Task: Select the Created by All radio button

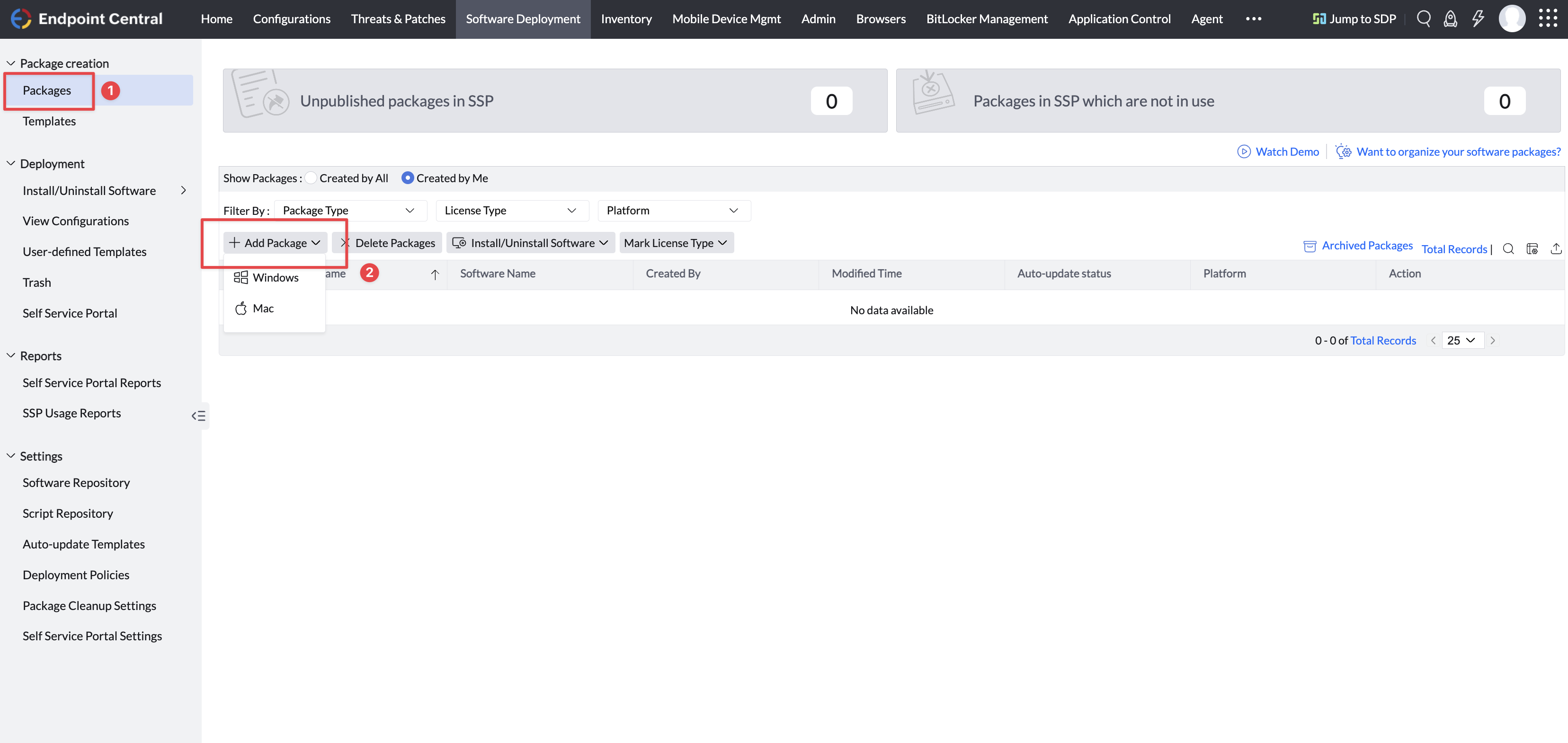Action: click(311, 177)
